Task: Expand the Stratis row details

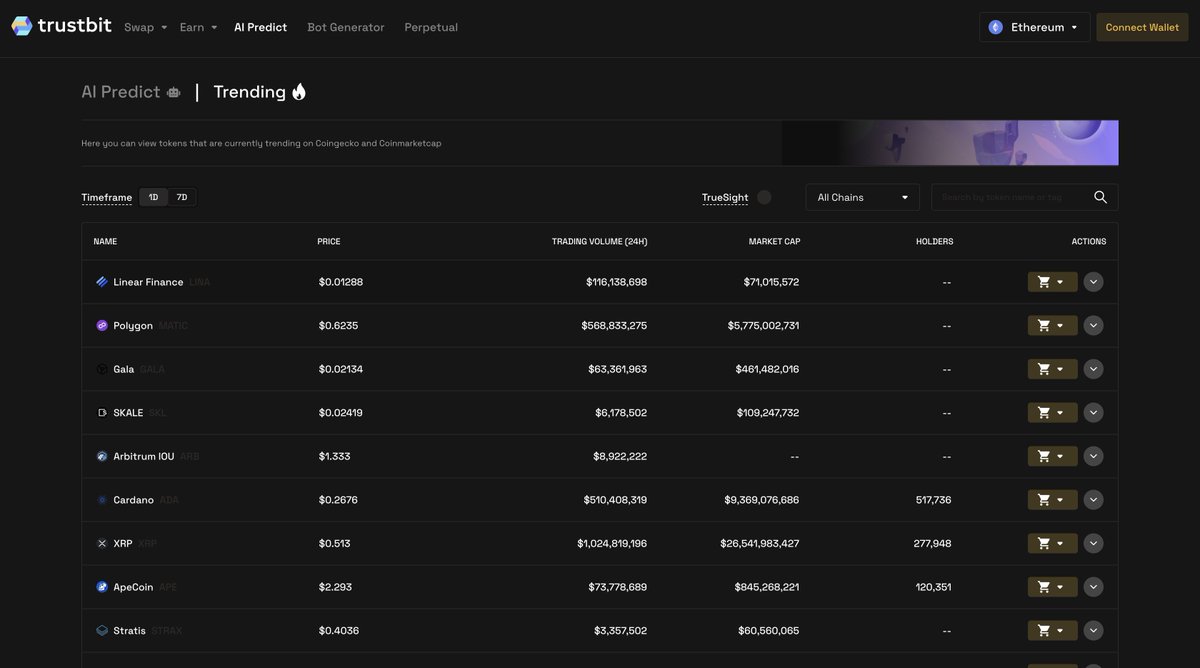Action: click(x=1094, y=631)
